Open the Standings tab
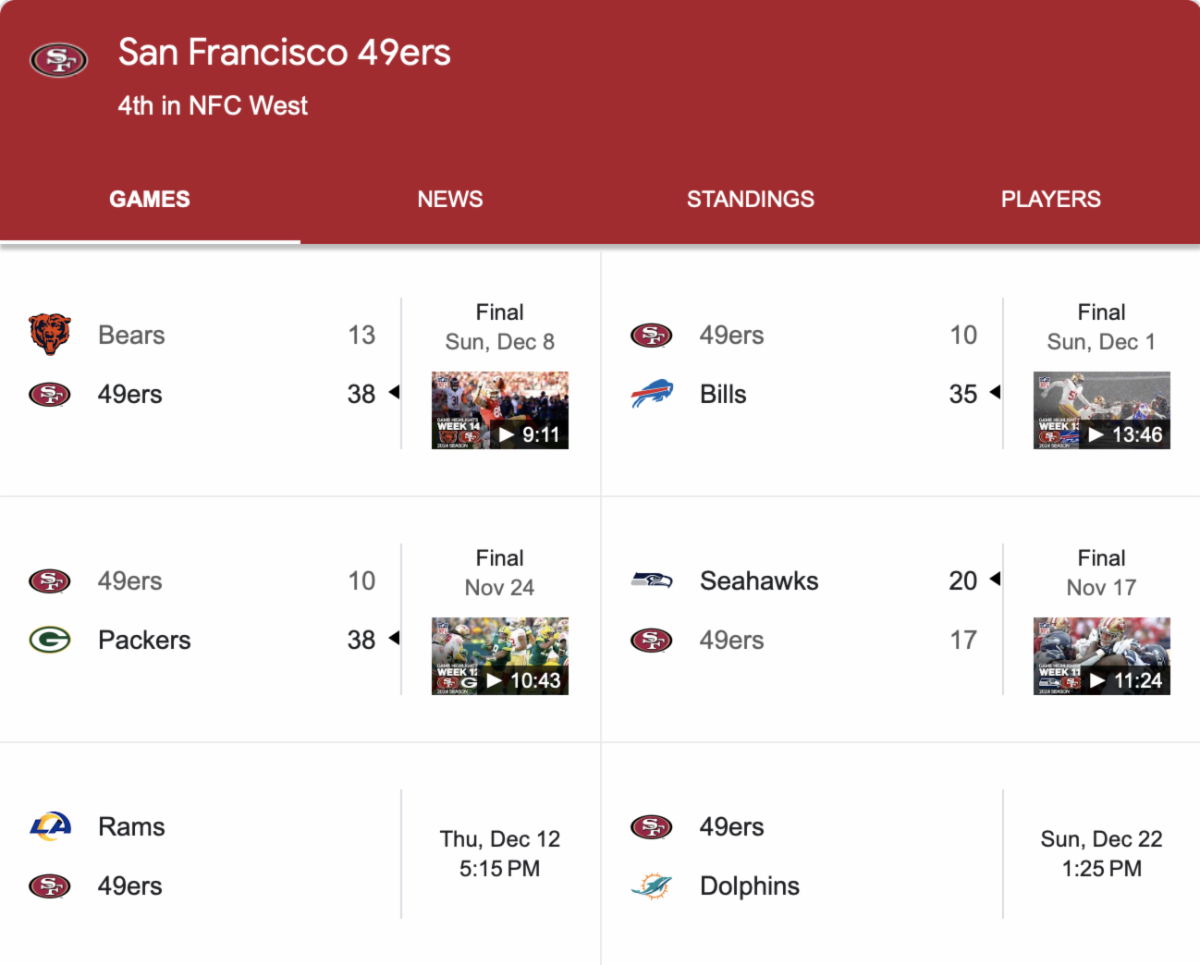Screen dimensions: 1200x965 (x=750, y=199)
